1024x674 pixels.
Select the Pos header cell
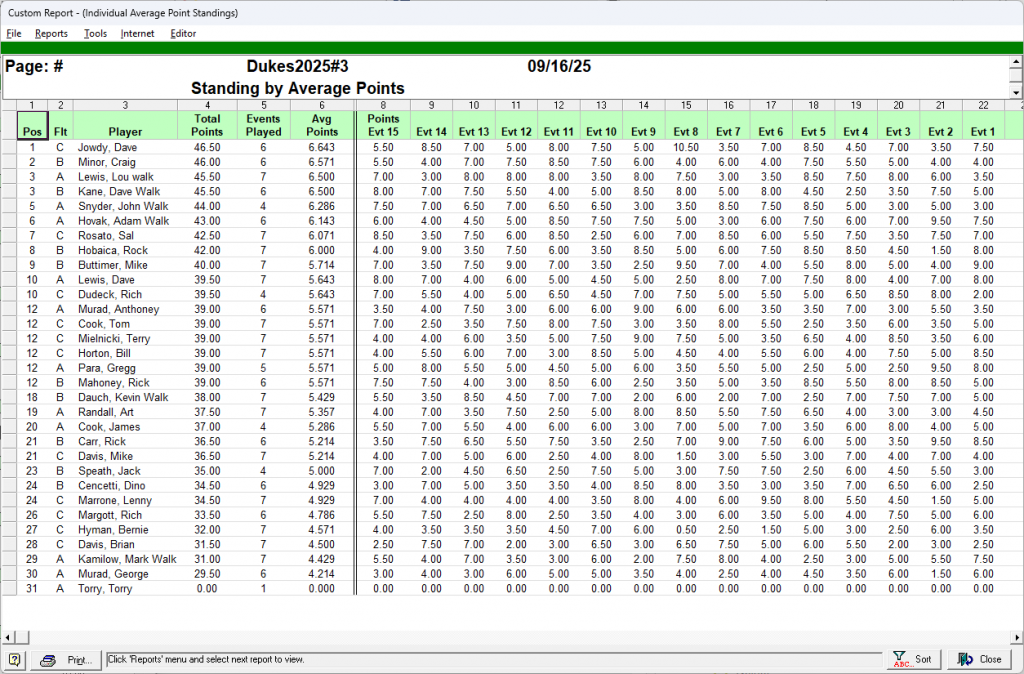pyautogui.click(x=32, y=131)
